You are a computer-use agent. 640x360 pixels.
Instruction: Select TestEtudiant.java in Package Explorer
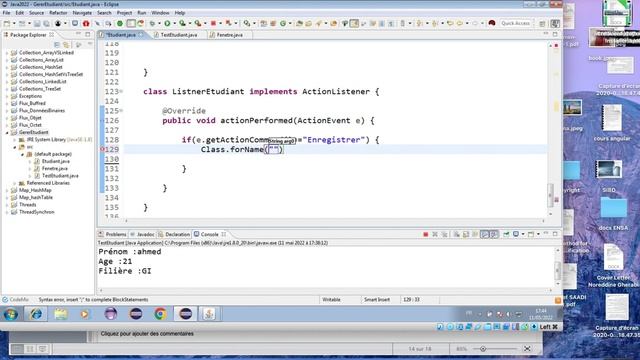pos(60,176)
